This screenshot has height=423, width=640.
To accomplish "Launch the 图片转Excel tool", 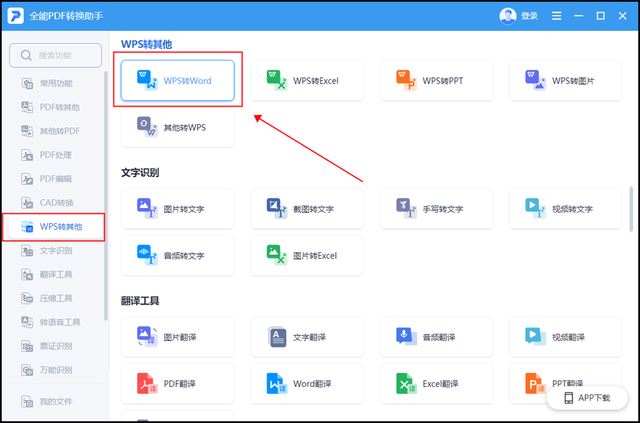I will pyautogui.click(x=307, y=256).
